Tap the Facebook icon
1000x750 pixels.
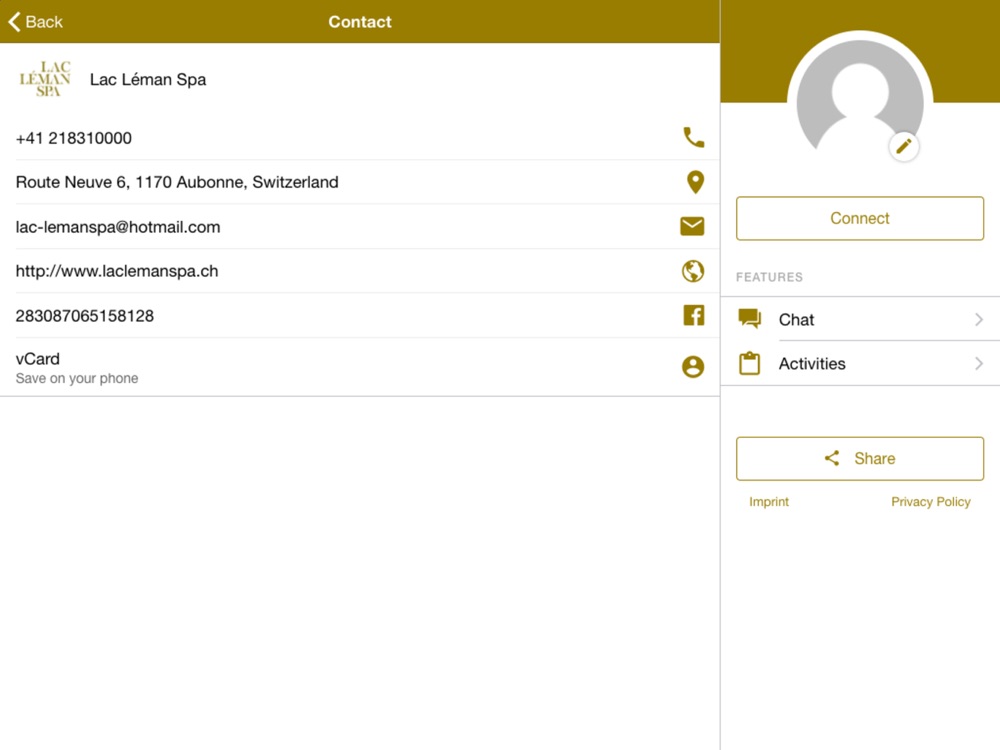coord(693,315)
